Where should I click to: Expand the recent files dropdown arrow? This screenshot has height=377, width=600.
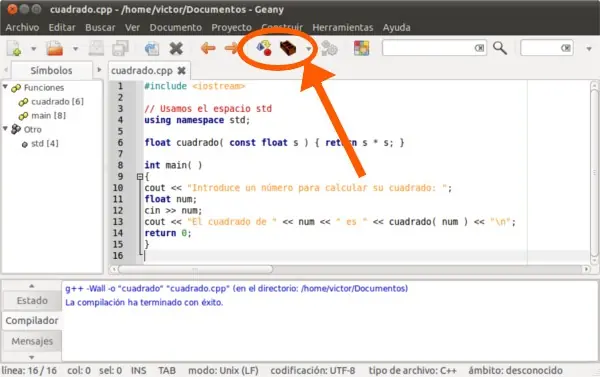click(x=75, y=49)
